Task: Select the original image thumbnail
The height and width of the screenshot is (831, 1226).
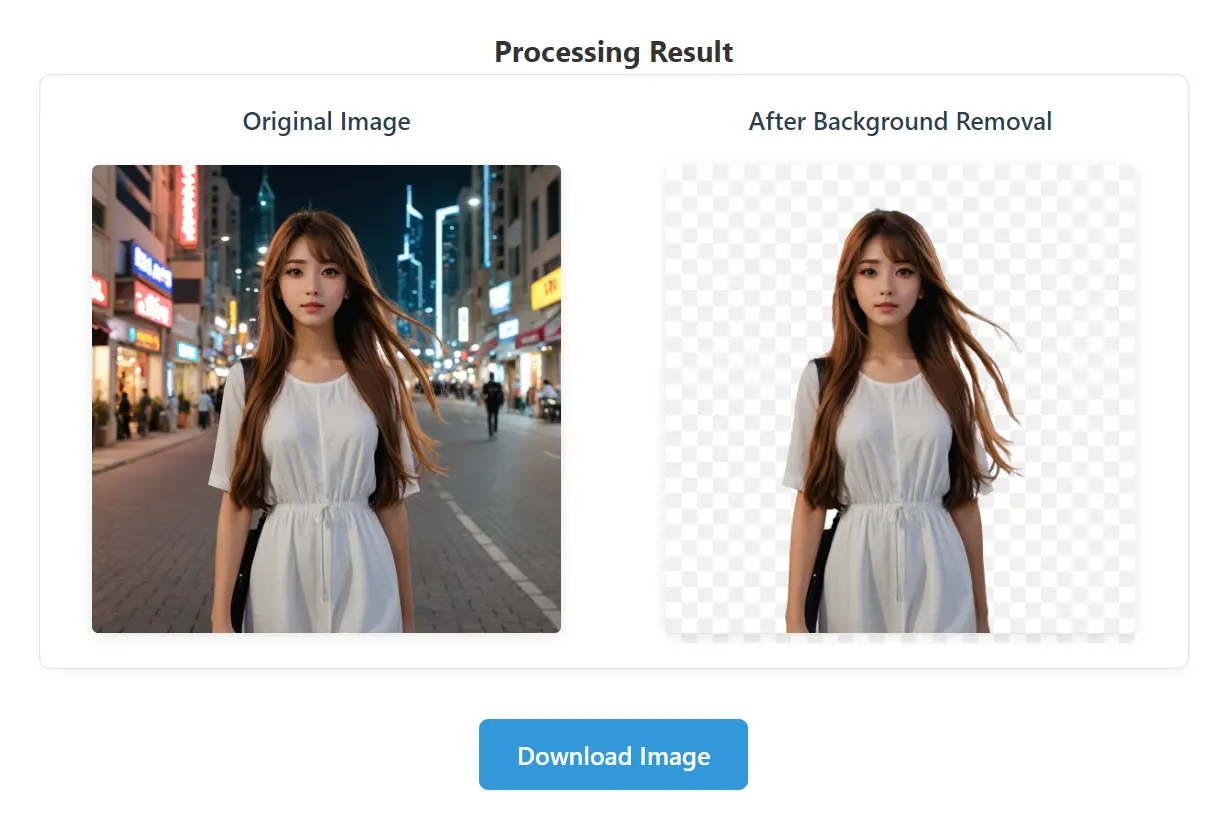Action: point(327,397)
